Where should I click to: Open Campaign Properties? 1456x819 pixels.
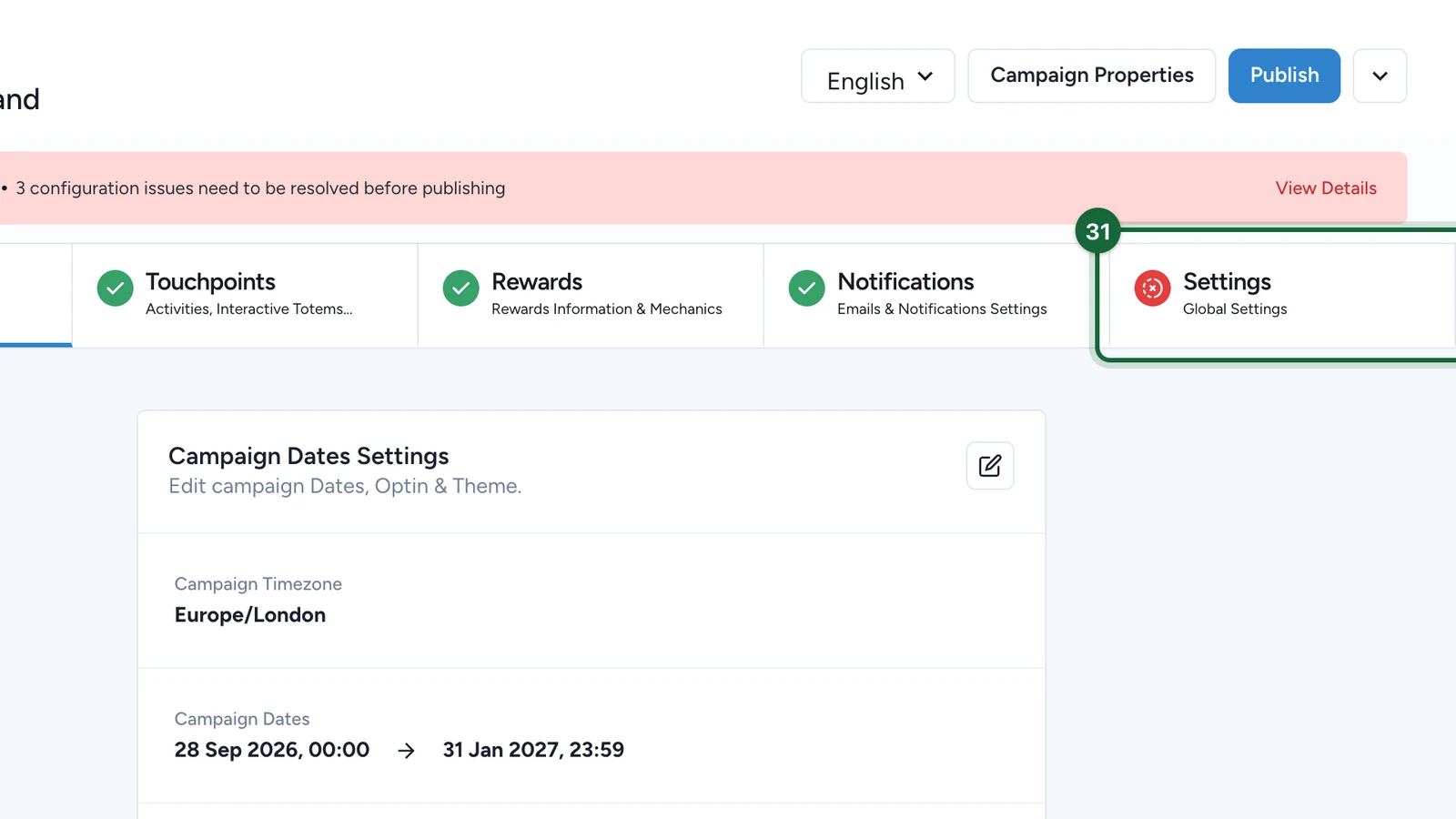pyautogui.click(x=1091, y=76)
